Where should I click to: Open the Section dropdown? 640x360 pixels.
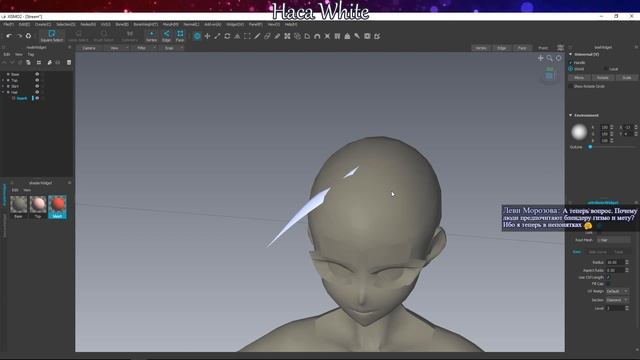(617, 300)
